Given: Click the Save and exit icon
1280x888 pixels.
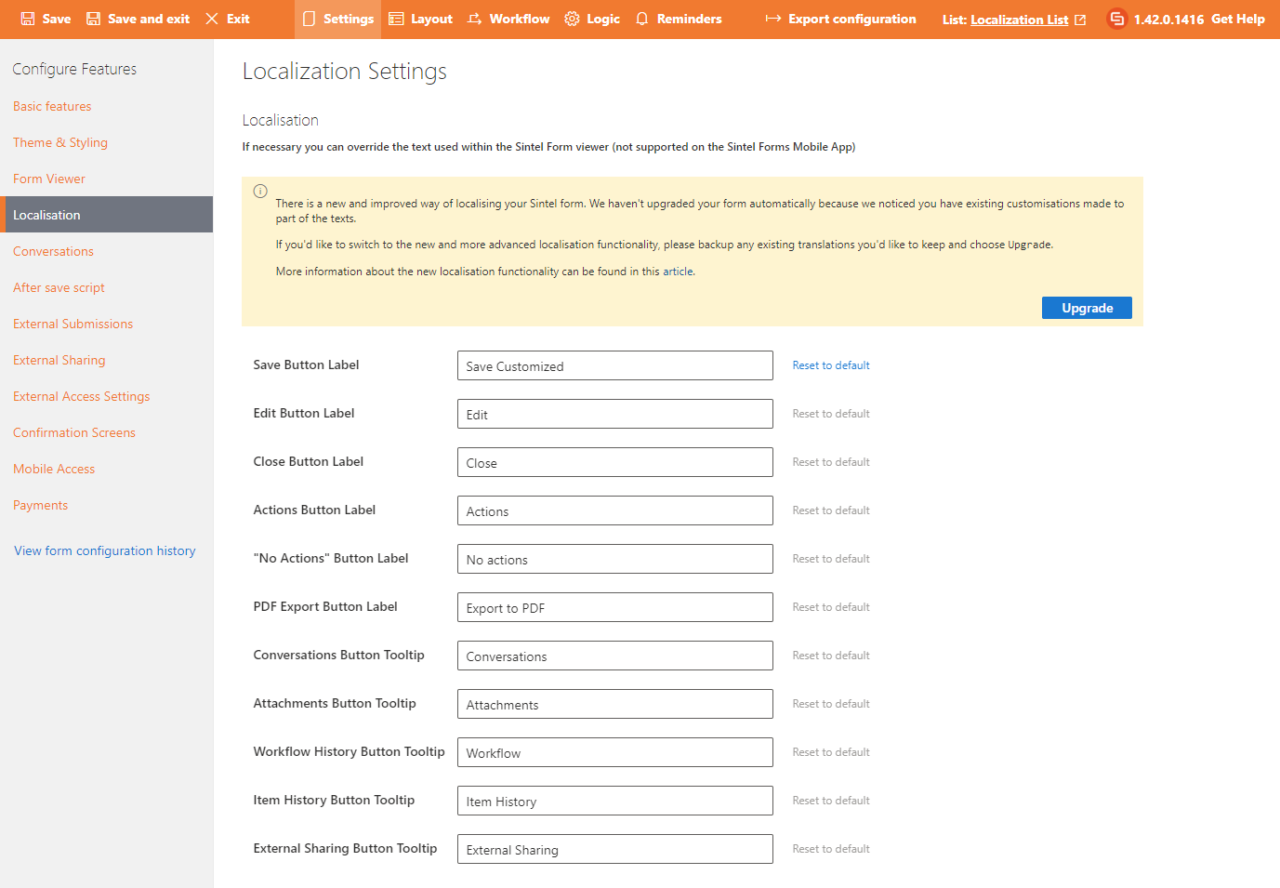Looking at the screenshot, I should pyautogui.click(x=93, y=18).
